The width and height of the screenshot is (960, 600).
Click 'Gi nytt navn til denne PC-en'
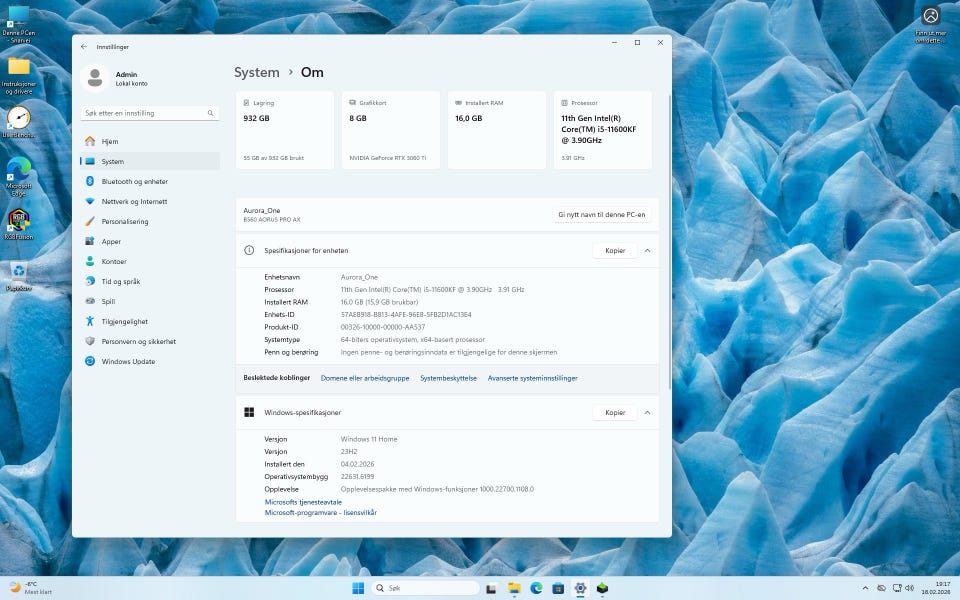click(x=601, y=215)
